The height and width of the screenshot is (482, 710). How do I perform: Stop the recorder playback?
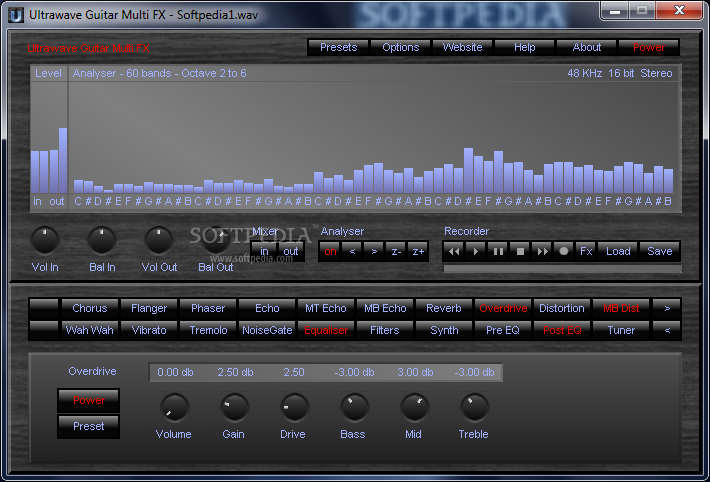(x=520, y=251)
